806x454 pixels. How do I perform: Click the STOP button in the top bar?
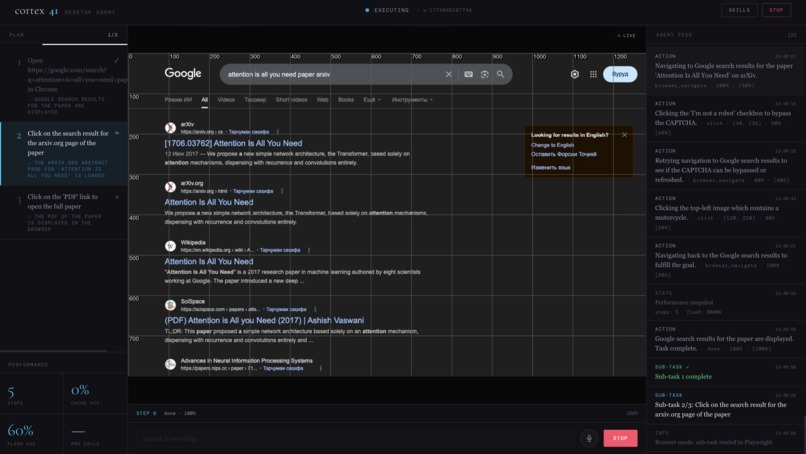pyautogui.click(x=776, y=10)
